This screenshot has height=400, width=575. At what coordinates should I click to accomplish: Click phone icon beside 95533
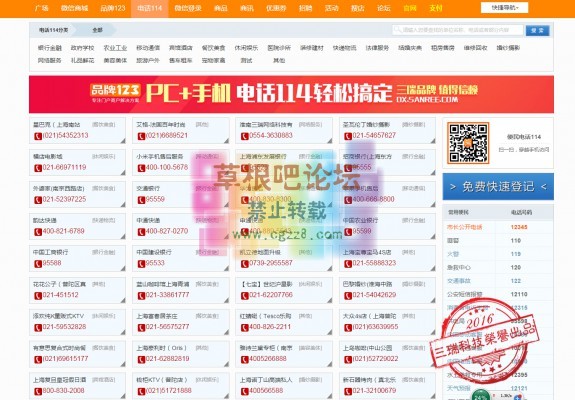(141, 264)
